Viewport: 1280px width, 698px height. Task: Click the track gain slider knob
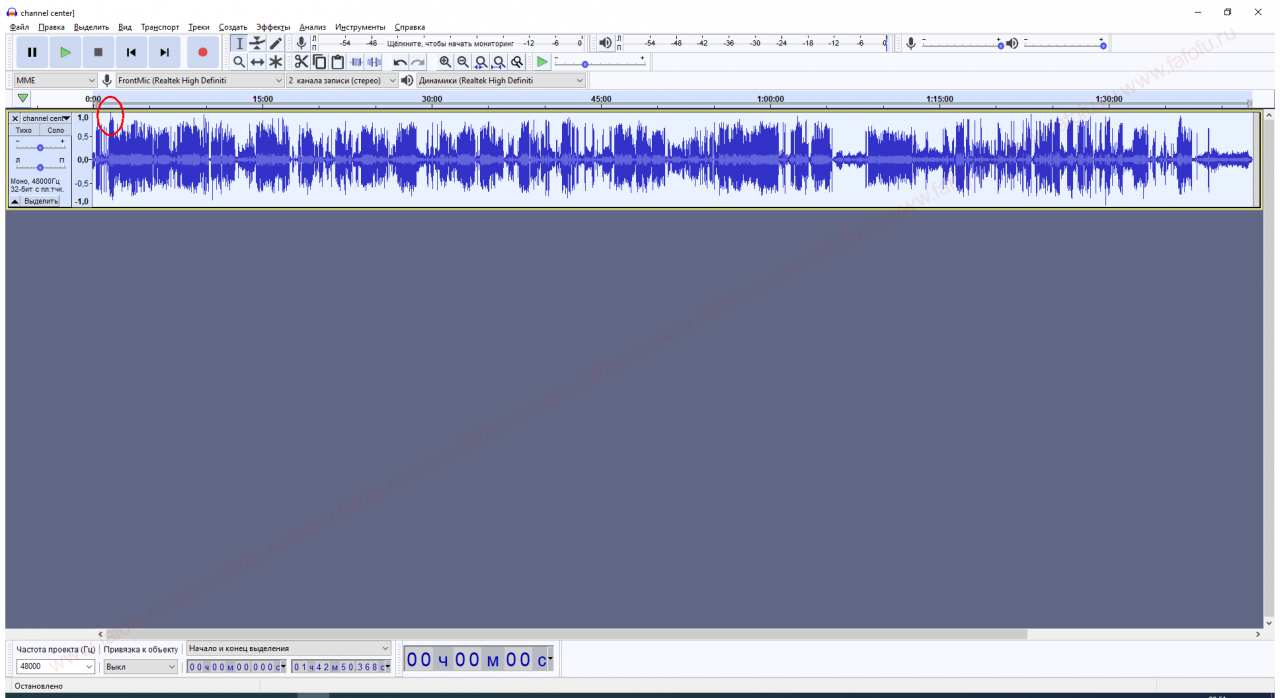pyautogui.click(x=40, y=147)
